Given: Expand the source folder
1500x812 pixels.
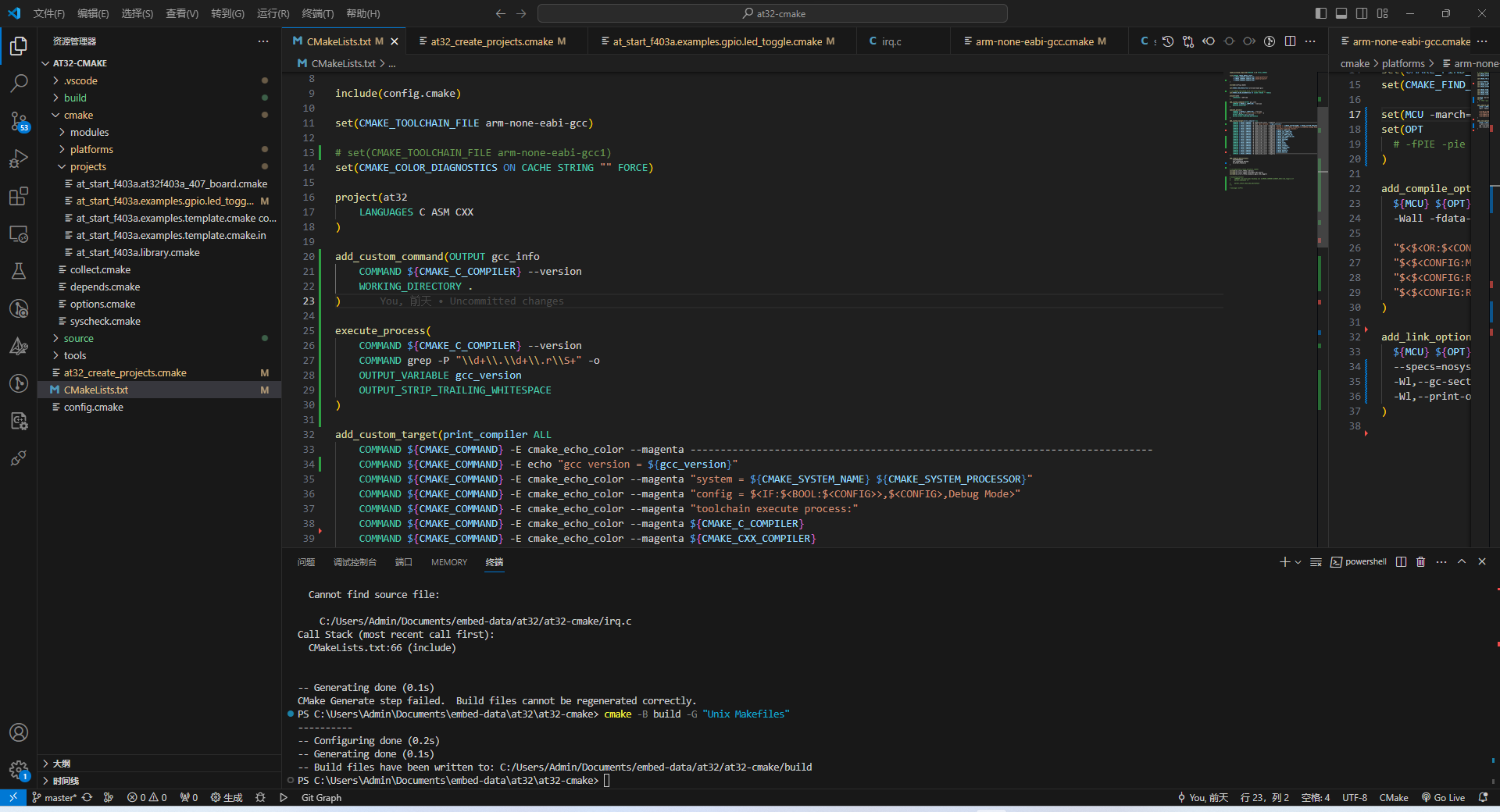Looking at the screenshot, I should pyautogui.click(x=159, y=338).
